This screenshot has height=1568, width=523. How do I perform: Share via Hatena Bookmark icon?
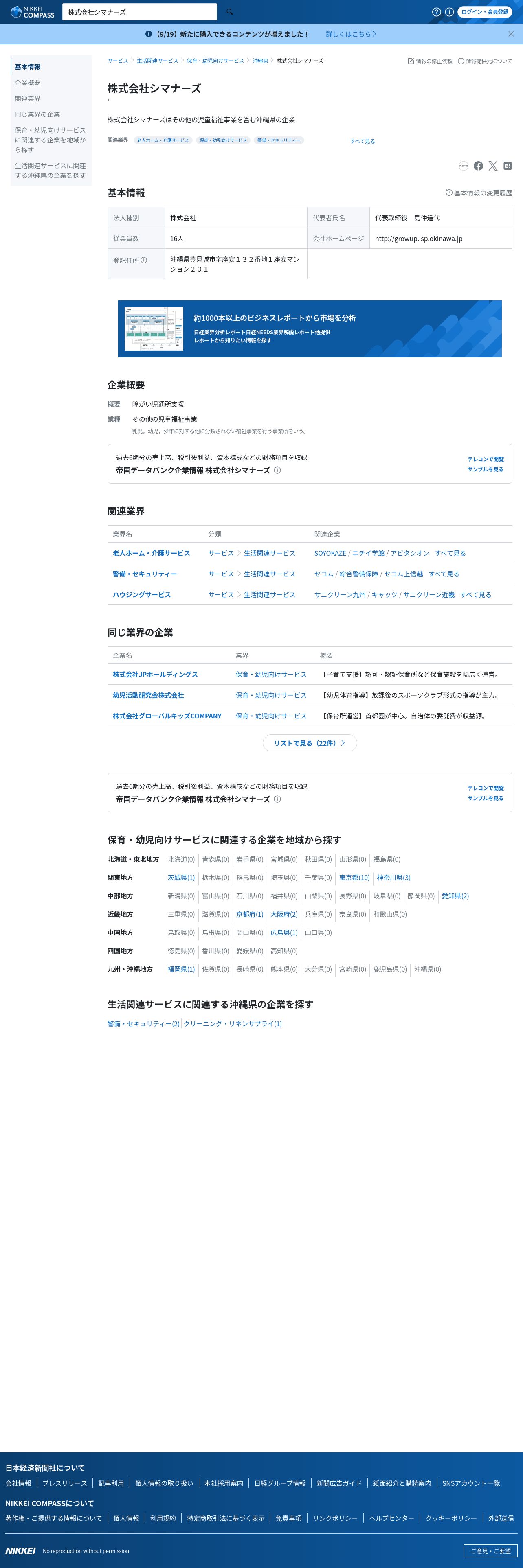508,166
